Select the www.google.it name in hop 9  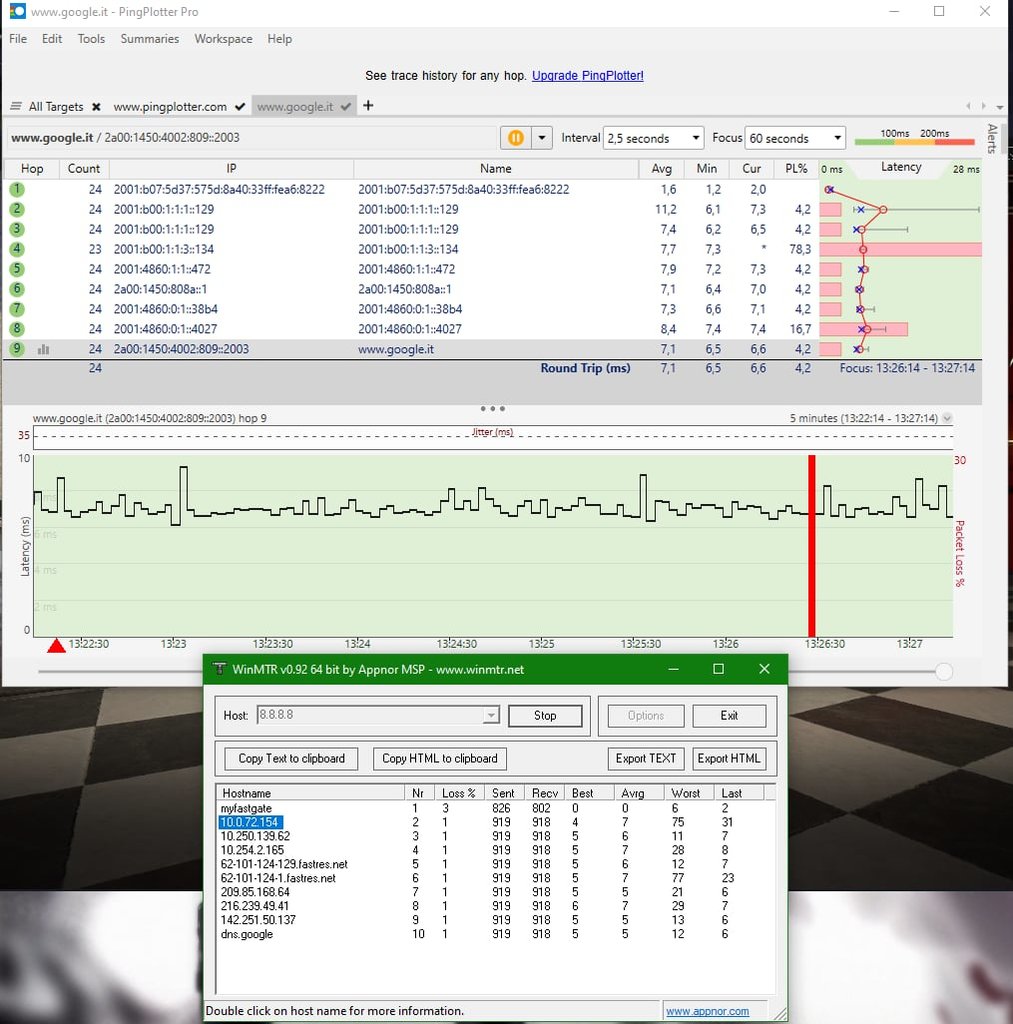396,349
